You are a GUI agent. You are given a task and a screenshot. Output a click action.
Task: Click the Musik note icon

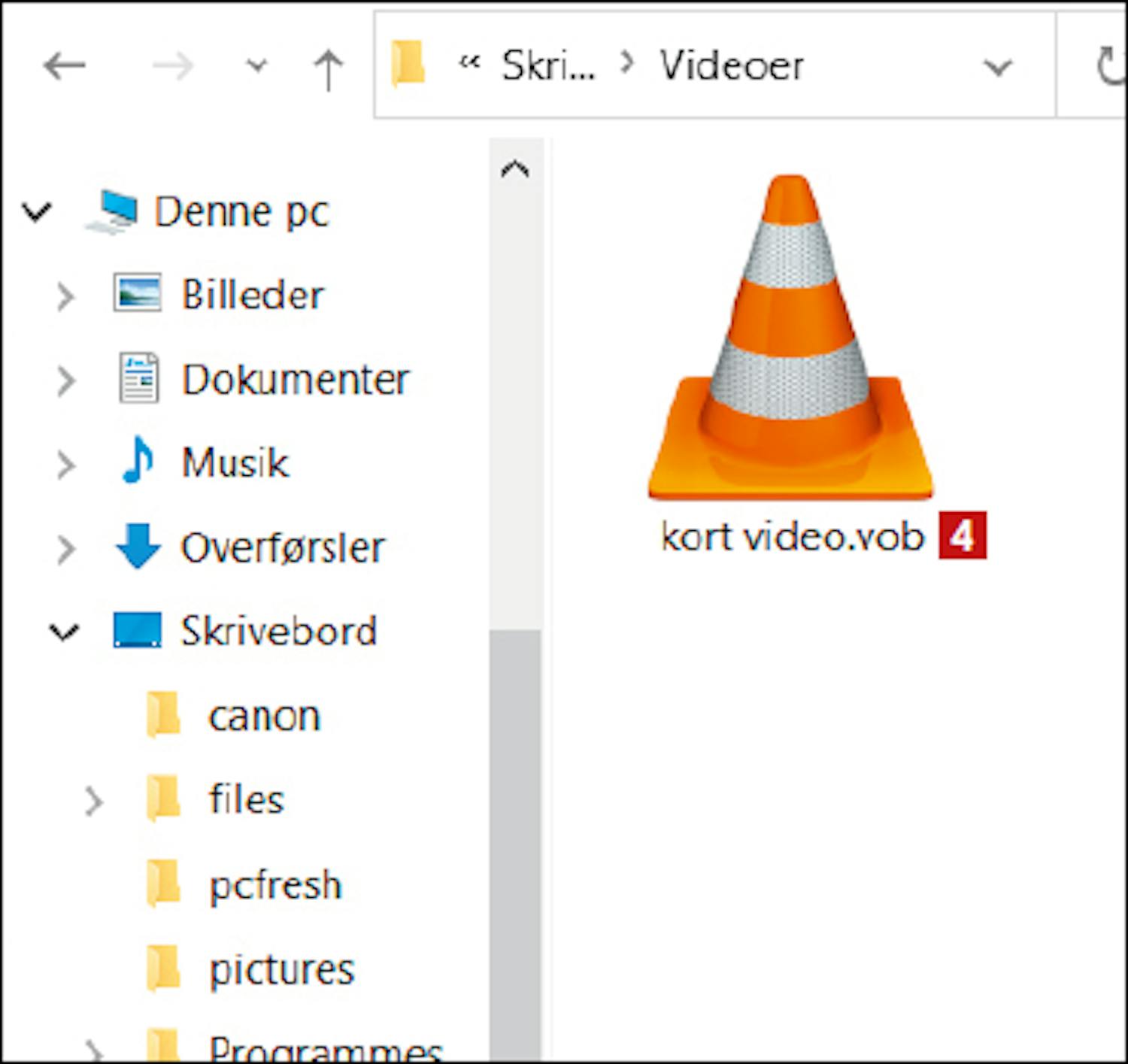(x=138, y=461)
